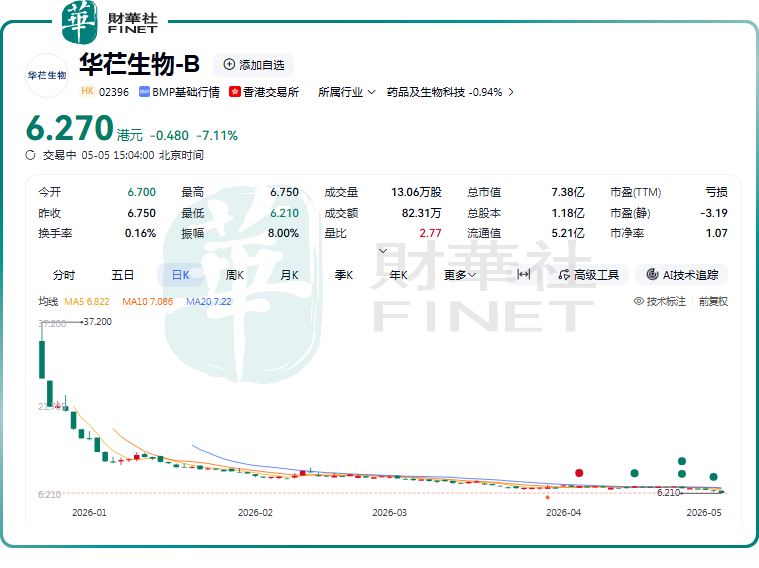Select the 日K chart tab
The image size is (759, 568).
tap(181, 275)
